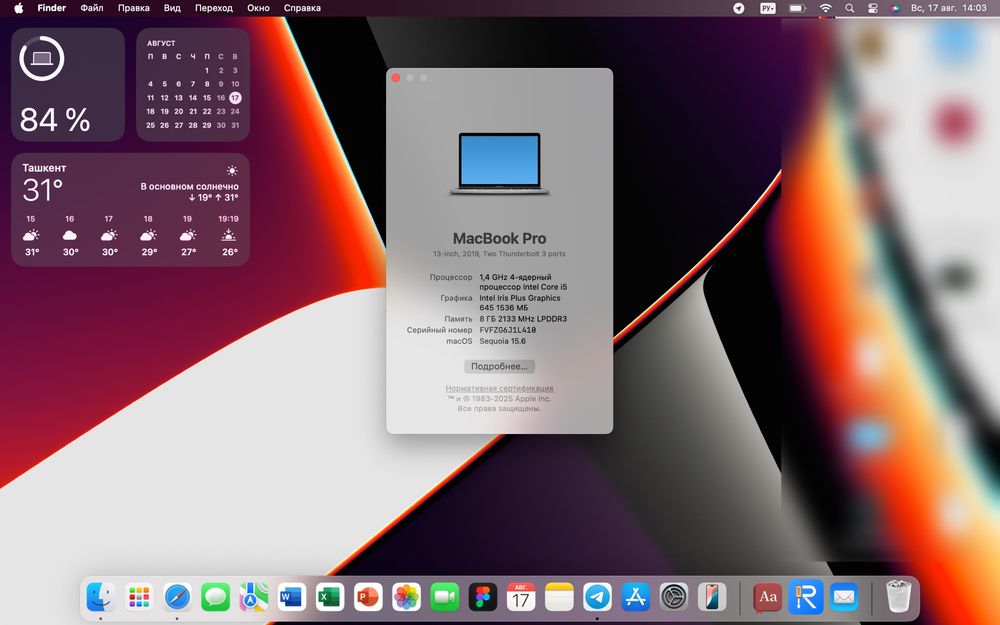Launch iPhone Mirroring from the Dock

pos(712,598)
